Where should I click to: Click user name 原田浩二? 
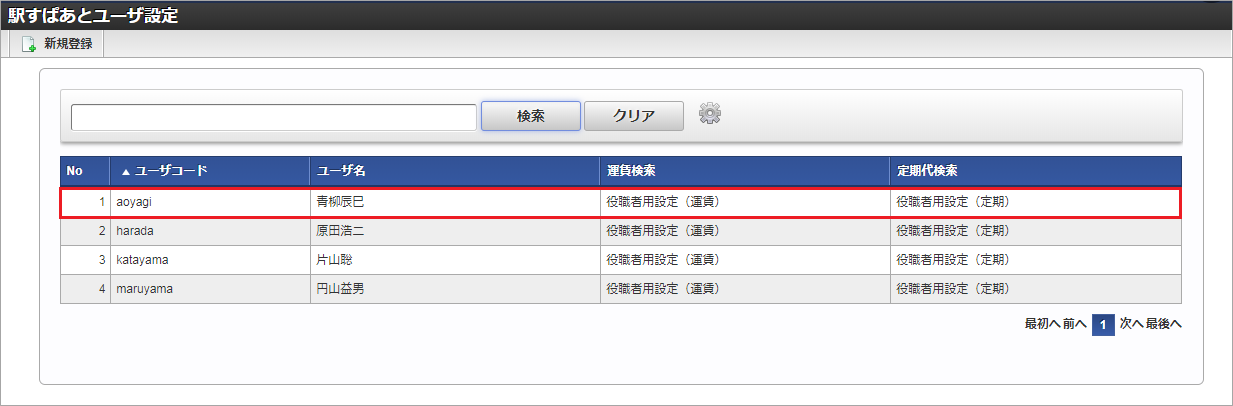tap(342, 231)
